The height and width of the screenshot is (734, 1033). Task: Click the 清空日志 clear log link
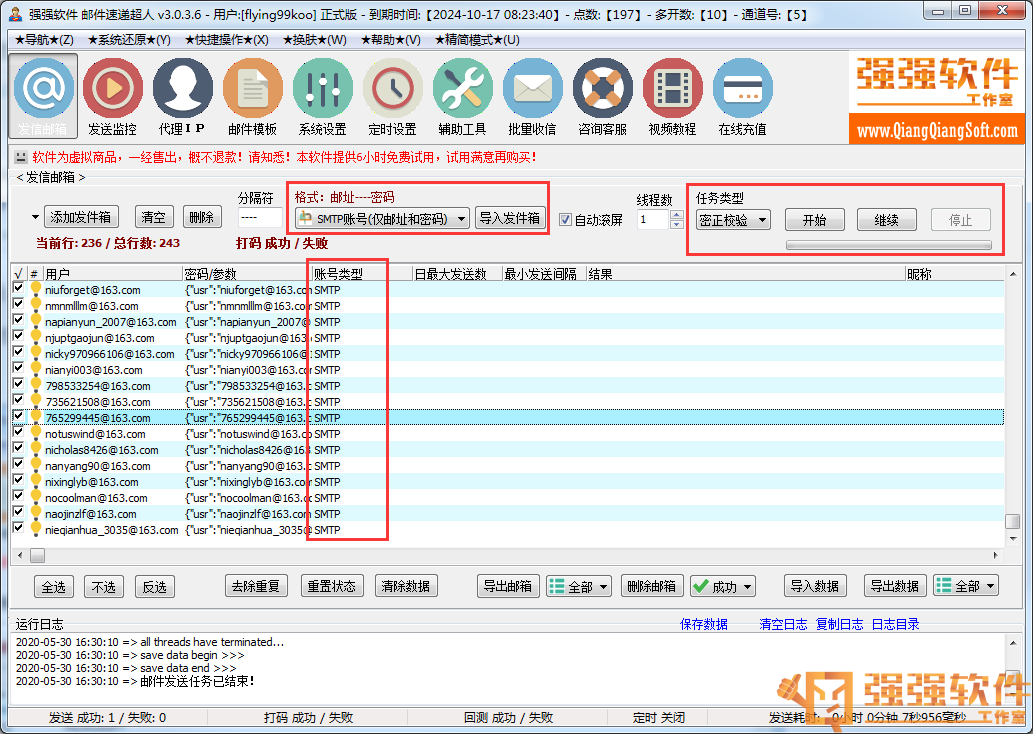(783, 624)
